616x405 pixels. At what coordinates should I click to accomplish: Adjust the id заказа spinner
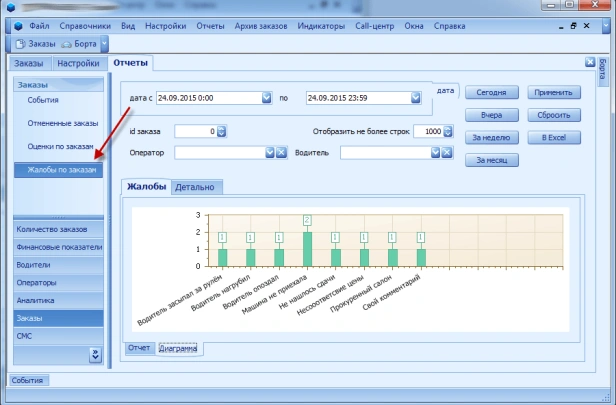point(221,131)
